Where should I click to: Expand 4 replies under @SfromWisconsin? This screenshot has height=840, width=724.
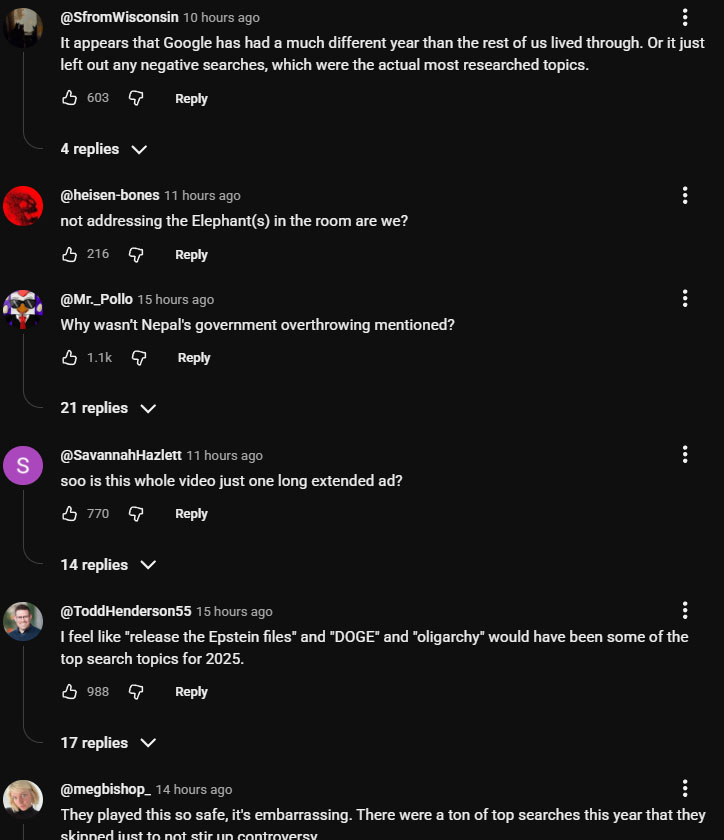[103, 149]
